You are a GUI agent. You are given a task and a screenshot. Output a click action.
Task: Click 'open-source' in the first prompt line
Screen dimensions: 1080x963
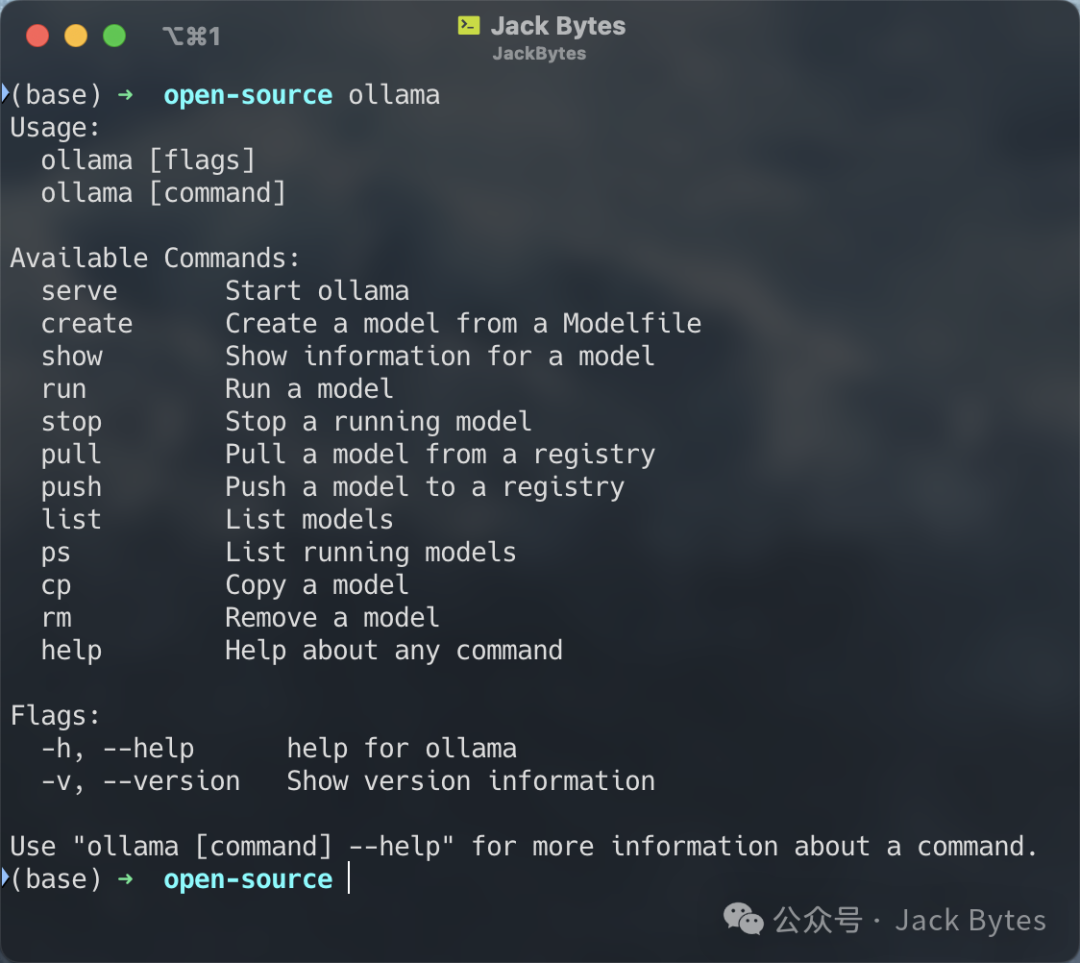[248, 95]
